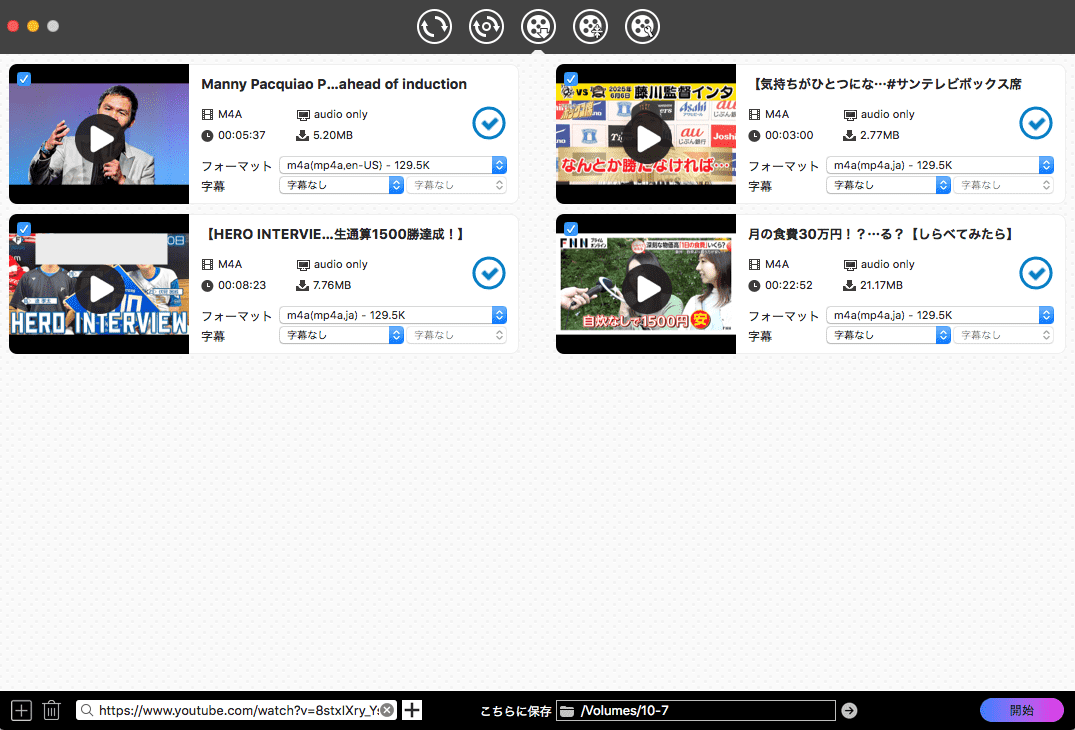Open the output folder with the arrow icon
This screenshot has height=730, width=1075.
pos(849,711)
